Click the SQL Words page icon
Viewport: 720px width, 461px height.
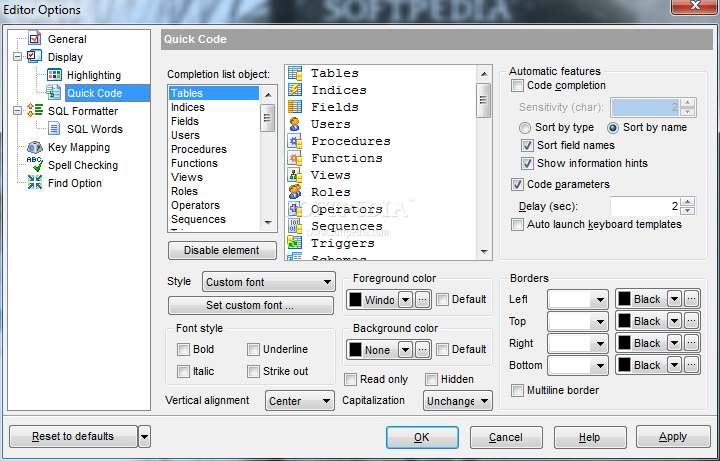point(54,129)
